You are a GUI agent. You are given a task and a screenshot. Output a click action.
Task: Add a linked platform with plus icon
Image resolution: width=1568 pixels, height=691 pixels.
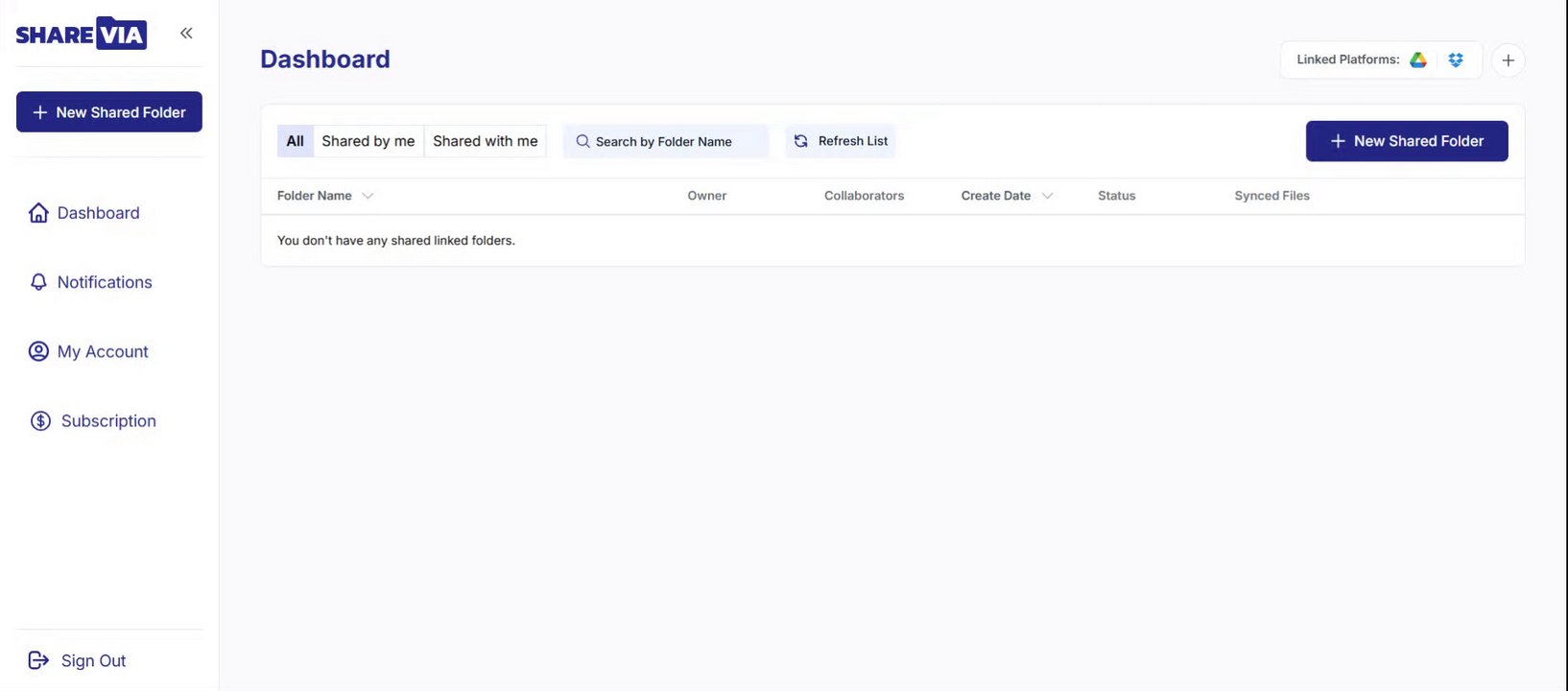coord(1508,60)
